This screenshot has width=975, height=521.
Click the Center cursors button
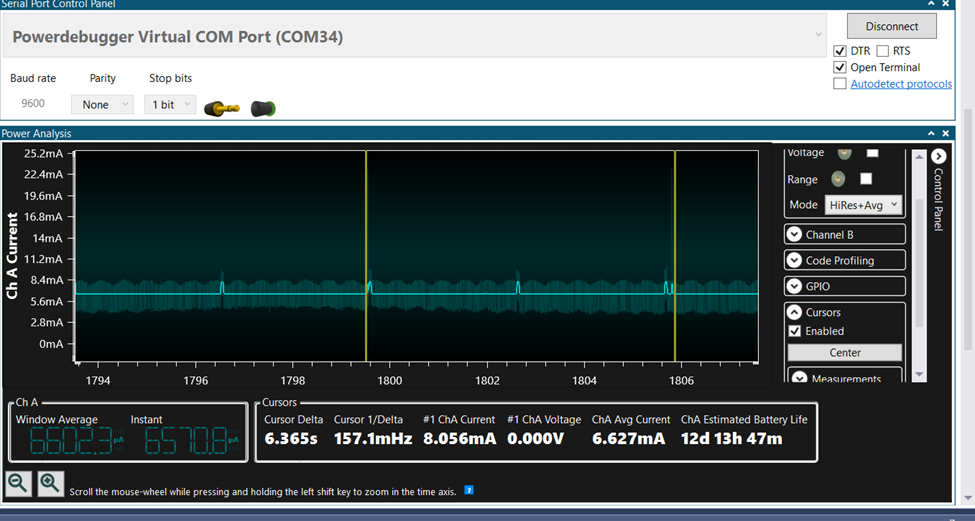pyautogui.click(x=845, y=353)
